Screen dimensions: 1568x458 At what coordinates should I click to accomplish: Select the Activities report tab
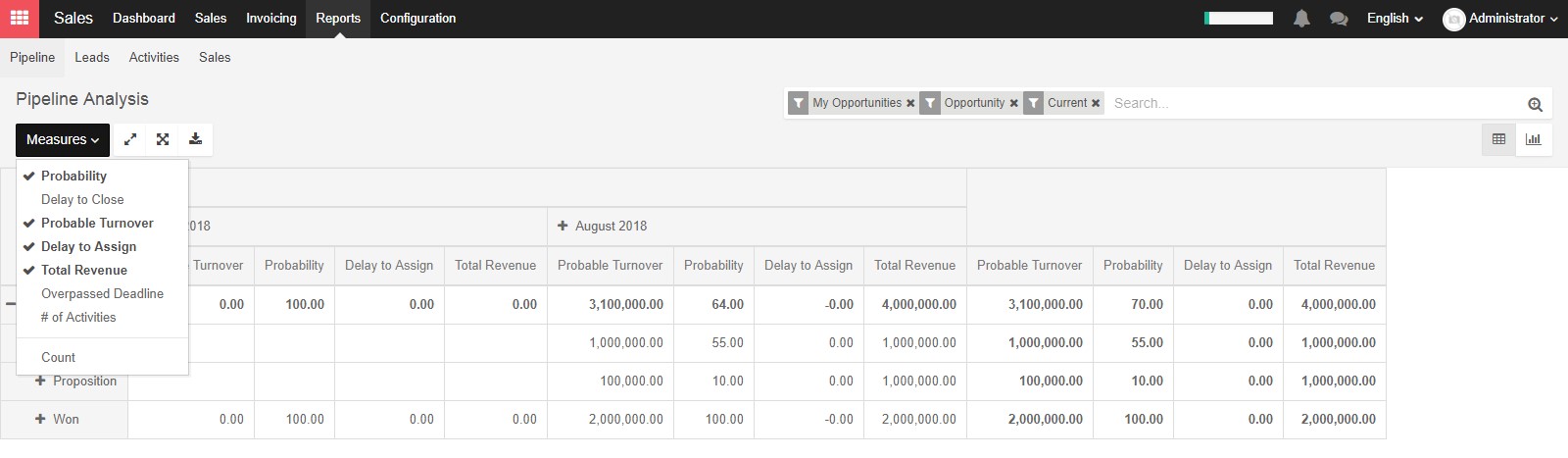[x=154, y=57]
